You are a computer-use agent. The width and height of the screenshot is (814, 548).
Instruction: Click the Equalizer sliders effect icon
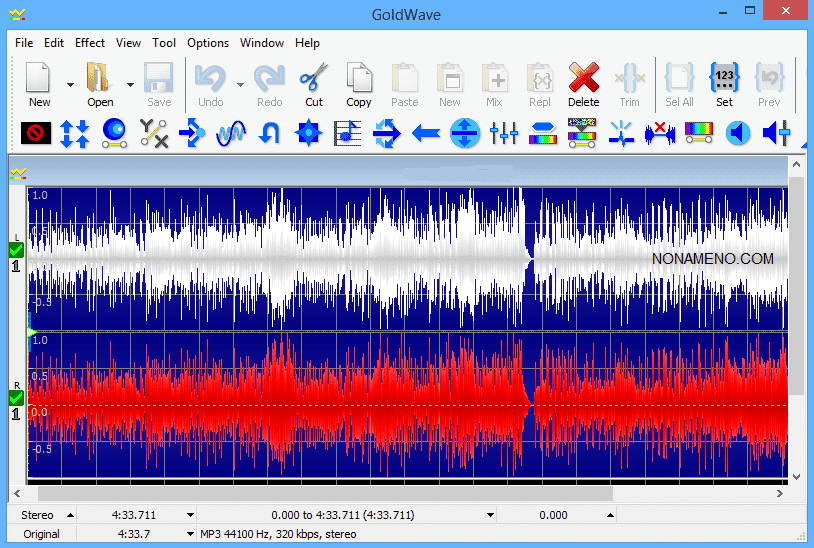click(504, 132)
